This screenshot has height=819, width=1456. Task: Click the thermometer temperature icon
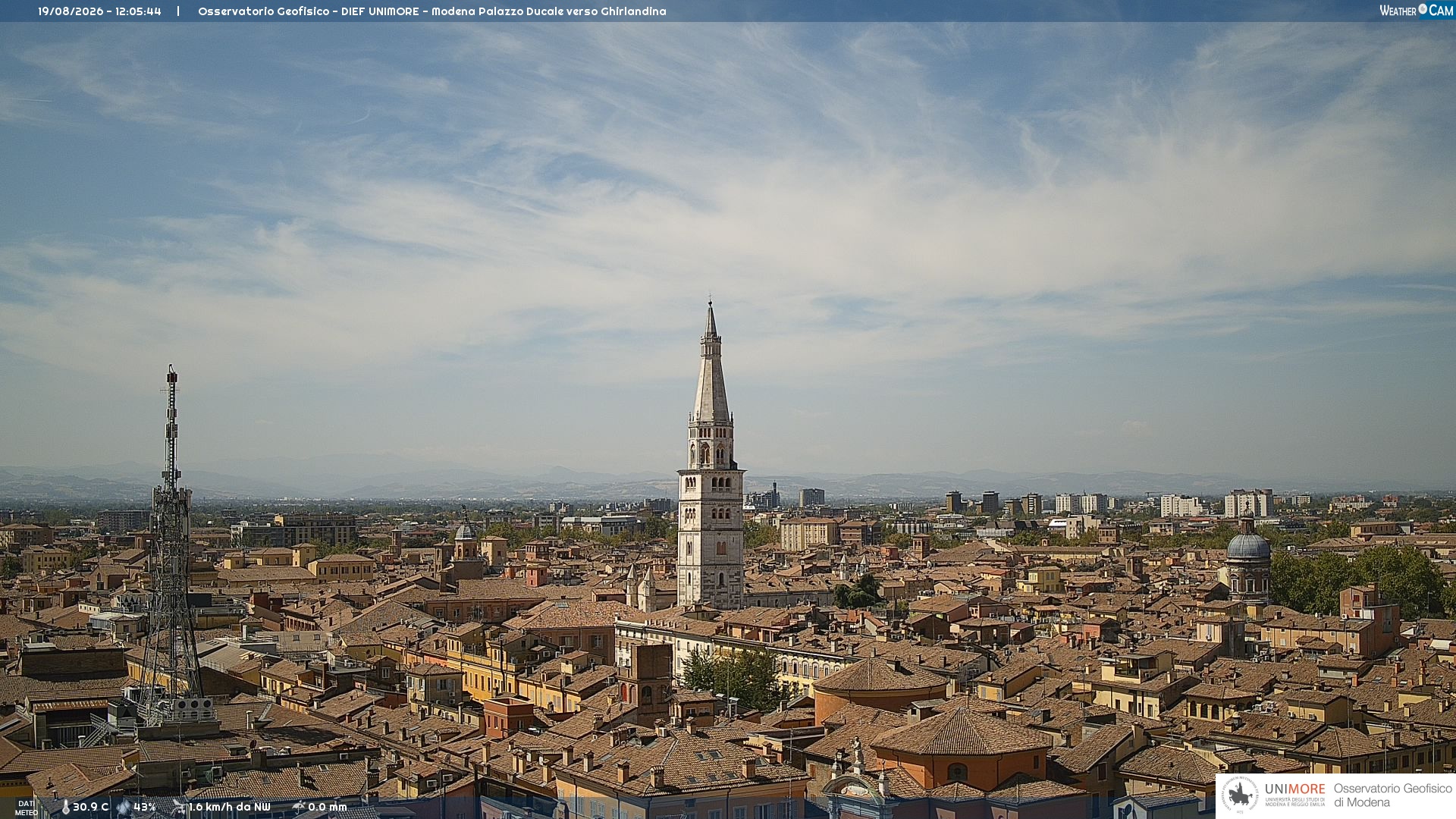pyautogui.click(x=65, y=808)
